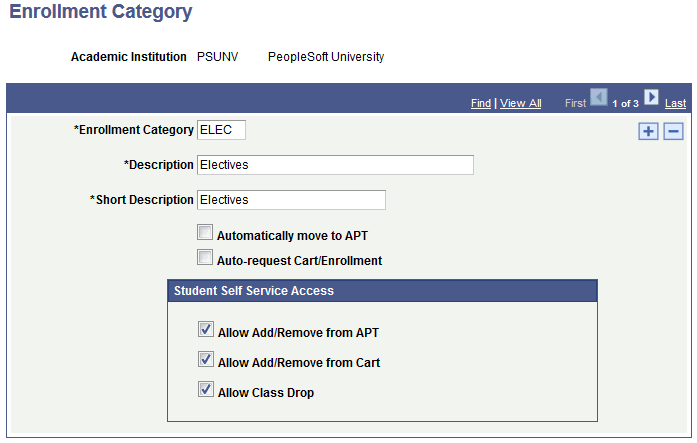Select the Short Description field
This screenshot has height=443, width=697.
pyautogui.click(x=291, y=200)
